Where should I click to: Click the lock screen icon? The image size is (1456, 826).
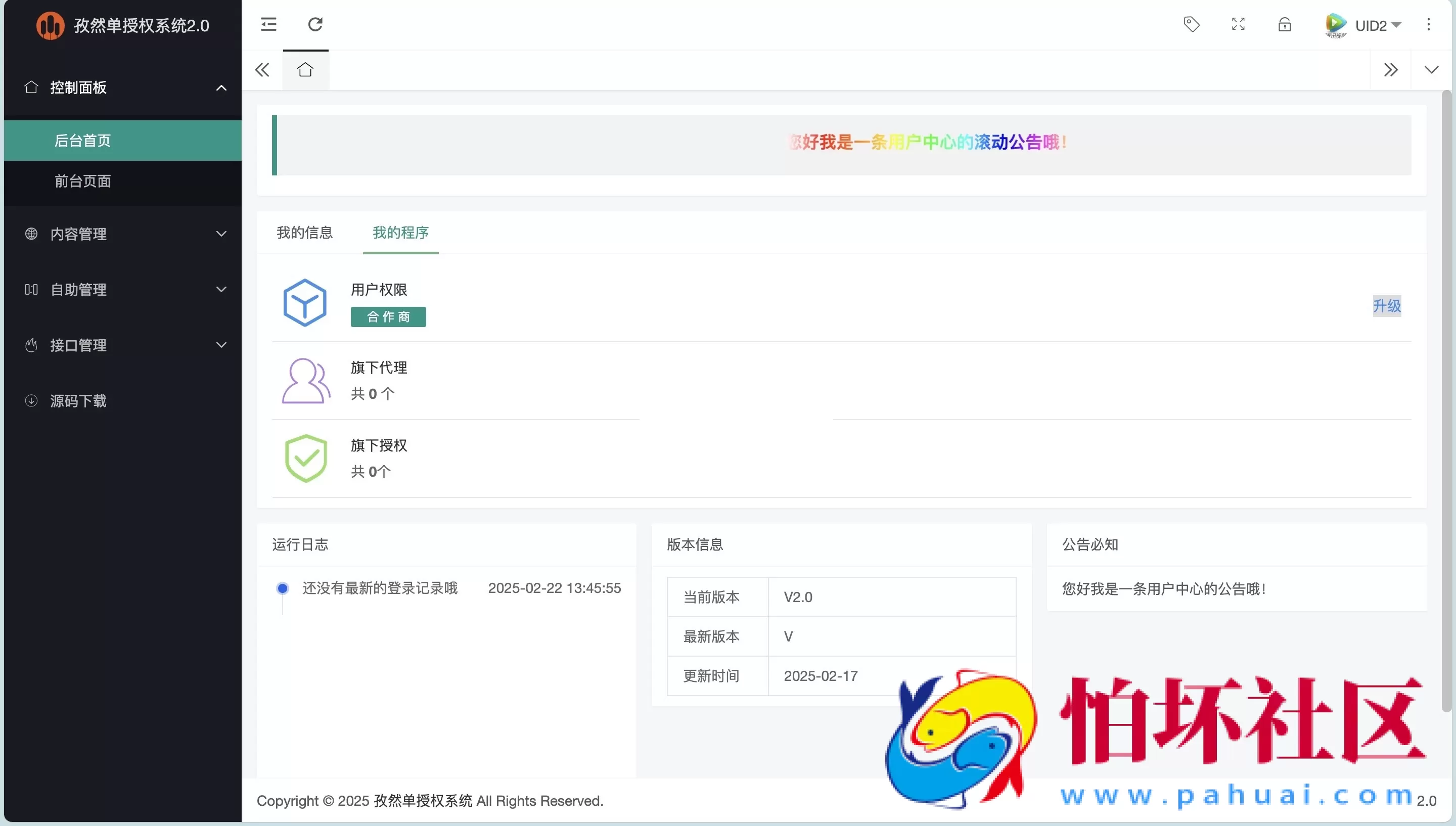(1284, 24)
